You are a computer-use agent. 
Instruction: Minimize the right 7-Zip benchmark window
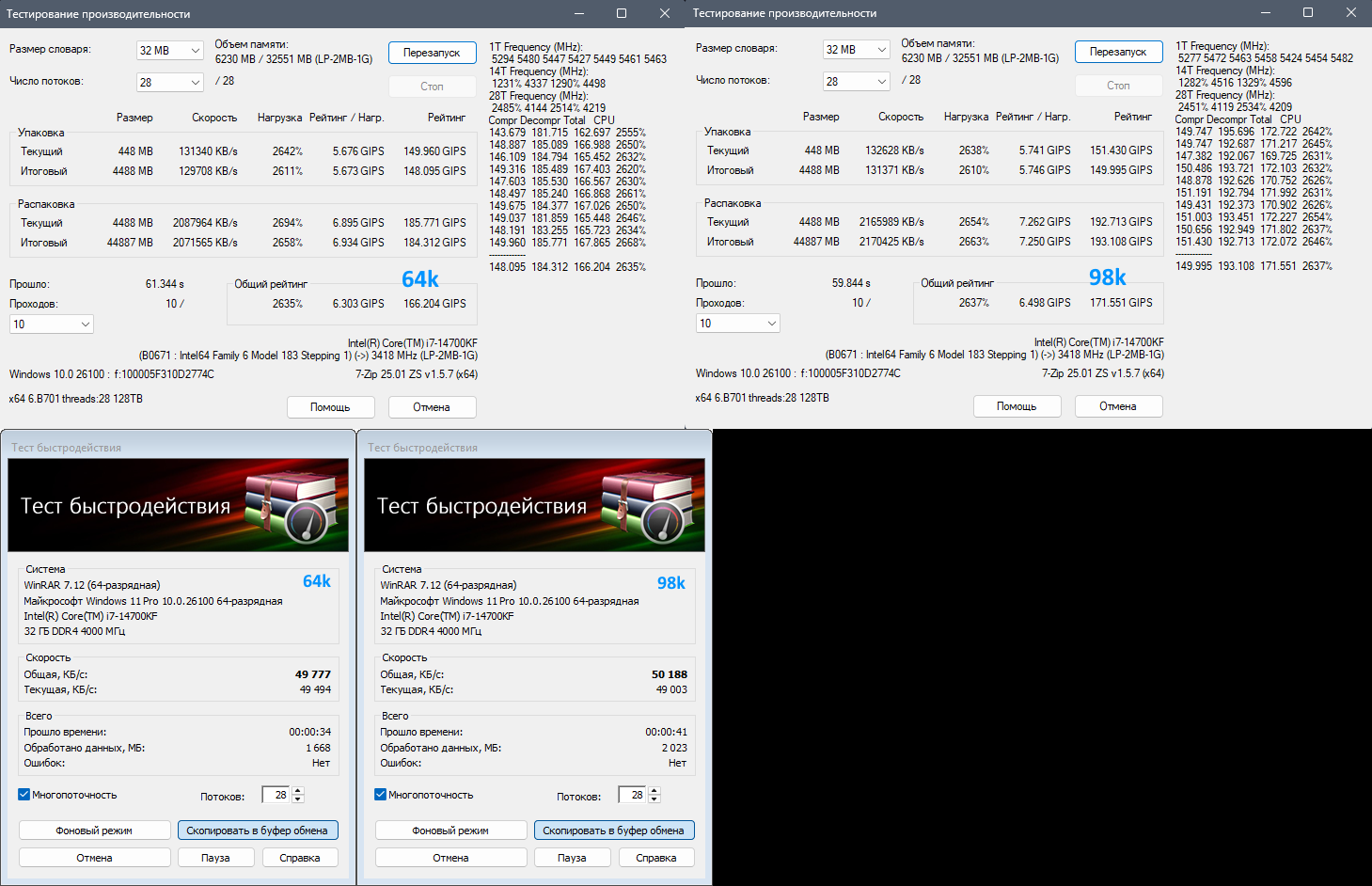pyautogui.click(x=1265, y=12)
